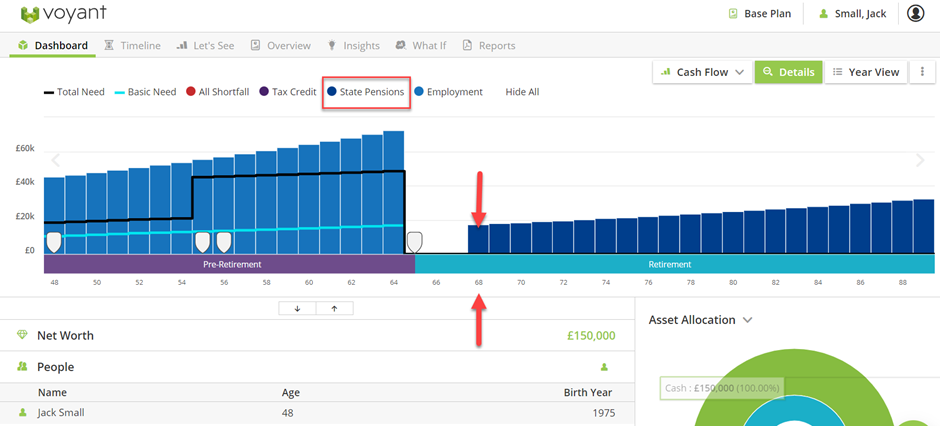The height and width of the screenshot is (426, 940).
Task: Expand the Cash Flow chart dropdown
Action: click(x=701, y=72)
